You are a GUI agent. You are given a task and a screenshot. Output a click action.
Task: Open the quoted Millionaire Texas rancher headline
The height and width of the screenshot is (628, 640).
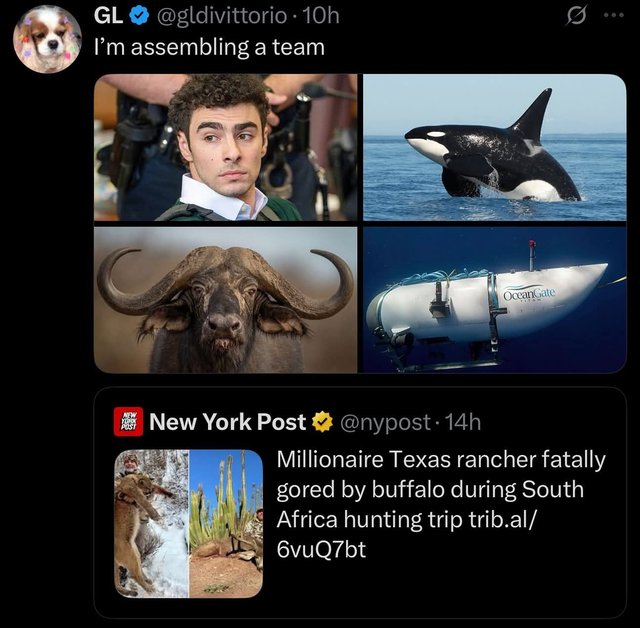[441, 504]
